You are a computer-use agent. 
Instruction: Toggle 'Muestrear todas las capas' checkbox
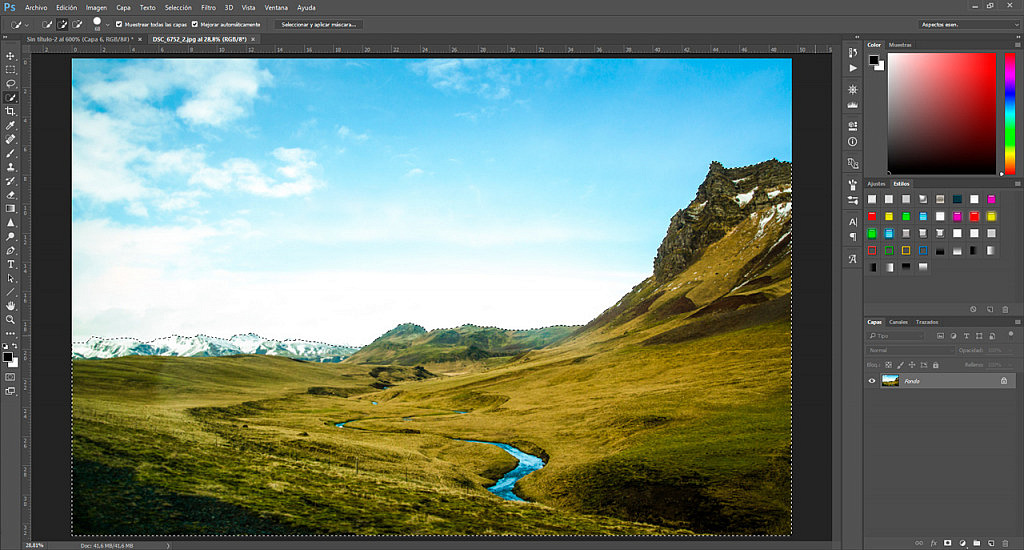coord(120,24)
